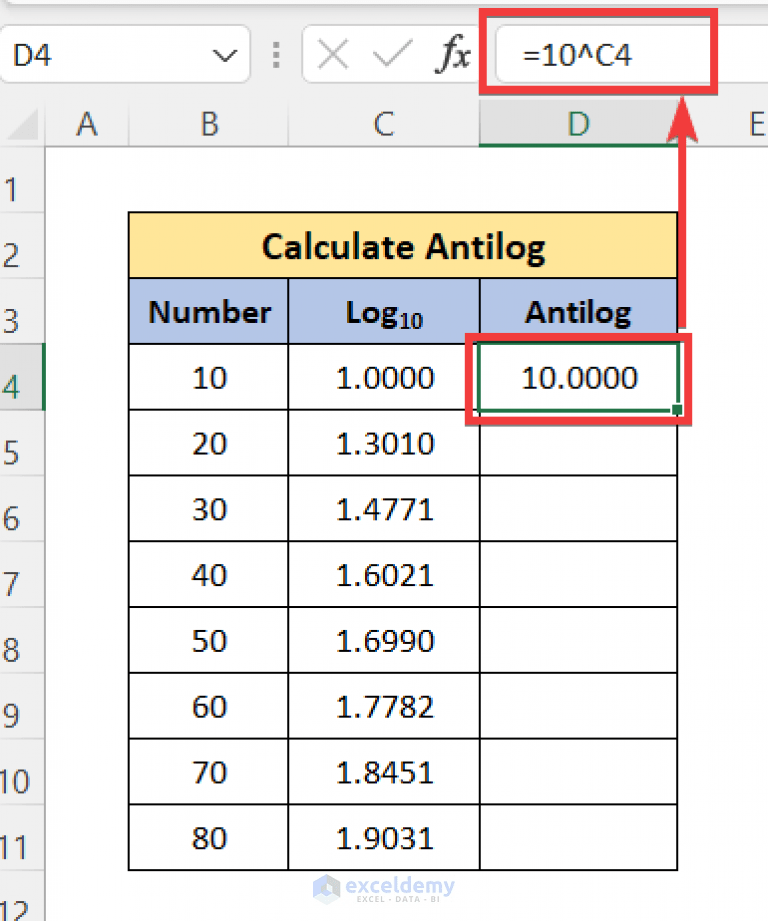Click the green fill handle on cell D4
Viewport: 768px width, 921px height.
[x=676, y=409]
